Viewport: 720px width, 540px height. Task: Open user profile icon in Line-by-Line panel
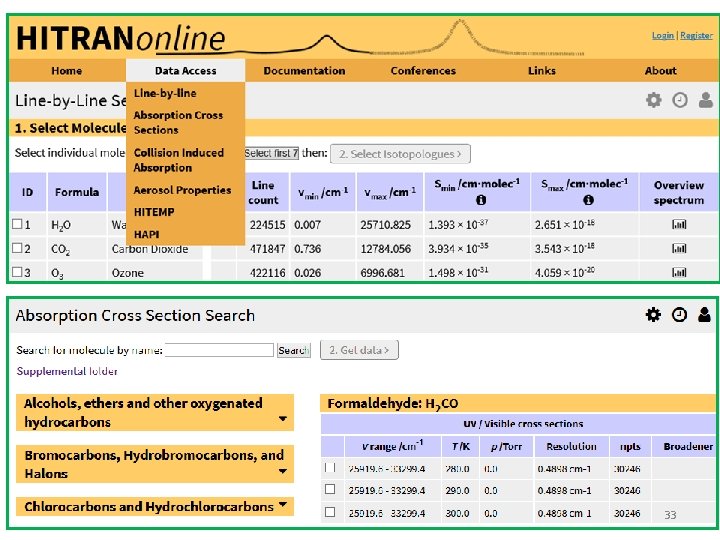tap(705, 100)
